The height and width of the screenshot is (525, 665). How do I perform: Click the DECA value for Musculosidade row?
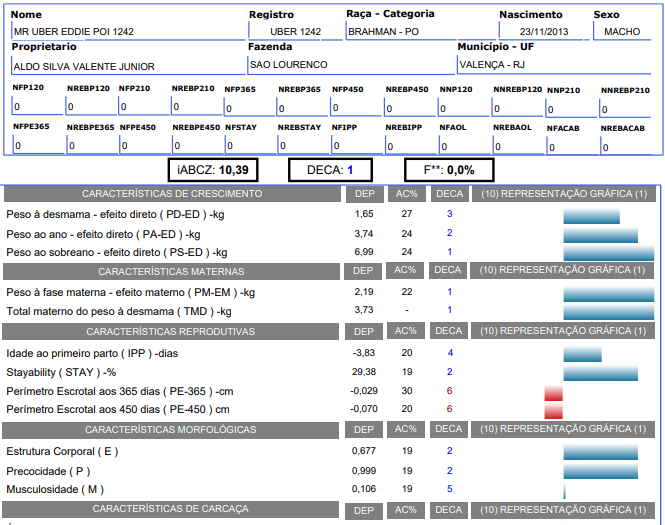pyautogui.click(x=450, y=489)
